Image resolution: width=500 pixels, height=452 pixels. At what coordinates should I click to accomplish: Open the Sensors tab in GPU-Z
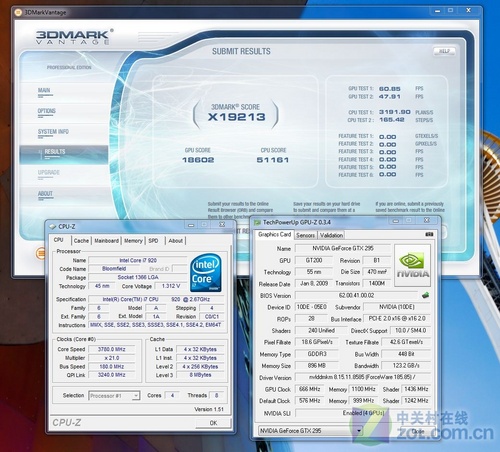coord(305,235)
